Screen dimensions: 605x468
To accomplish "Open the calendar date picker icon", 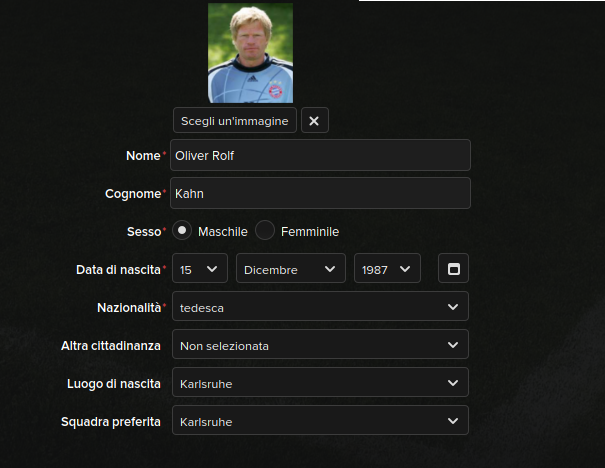I will (x=453, y=269).
